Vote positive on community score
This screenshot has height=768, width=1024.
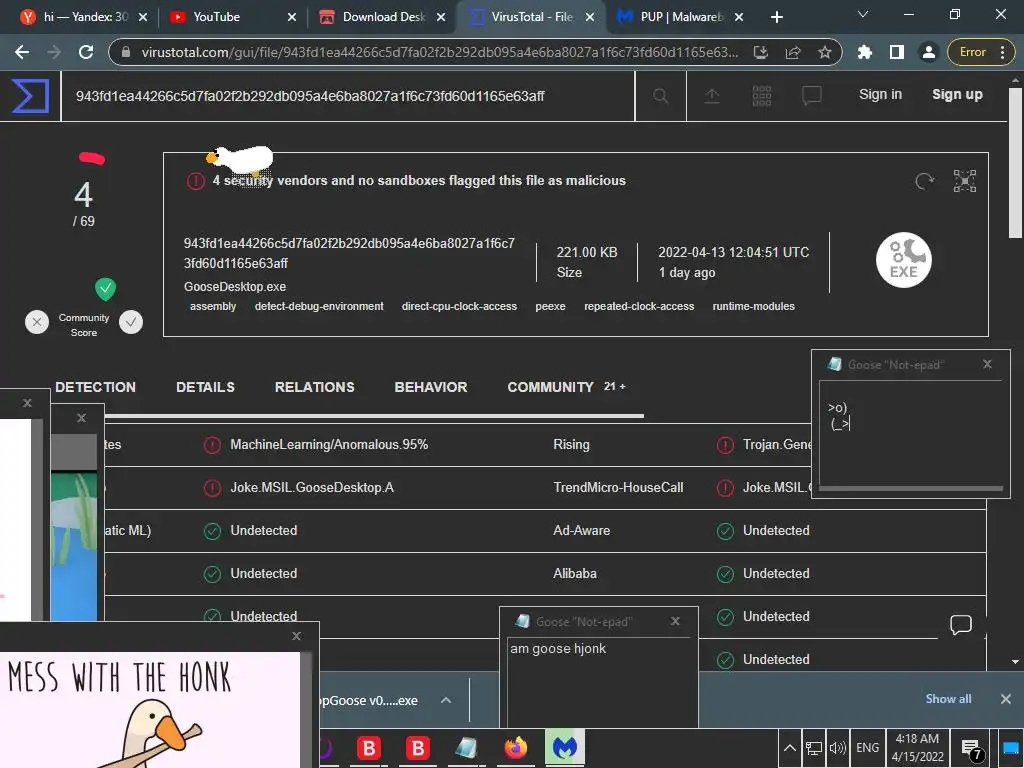[131, 322]
